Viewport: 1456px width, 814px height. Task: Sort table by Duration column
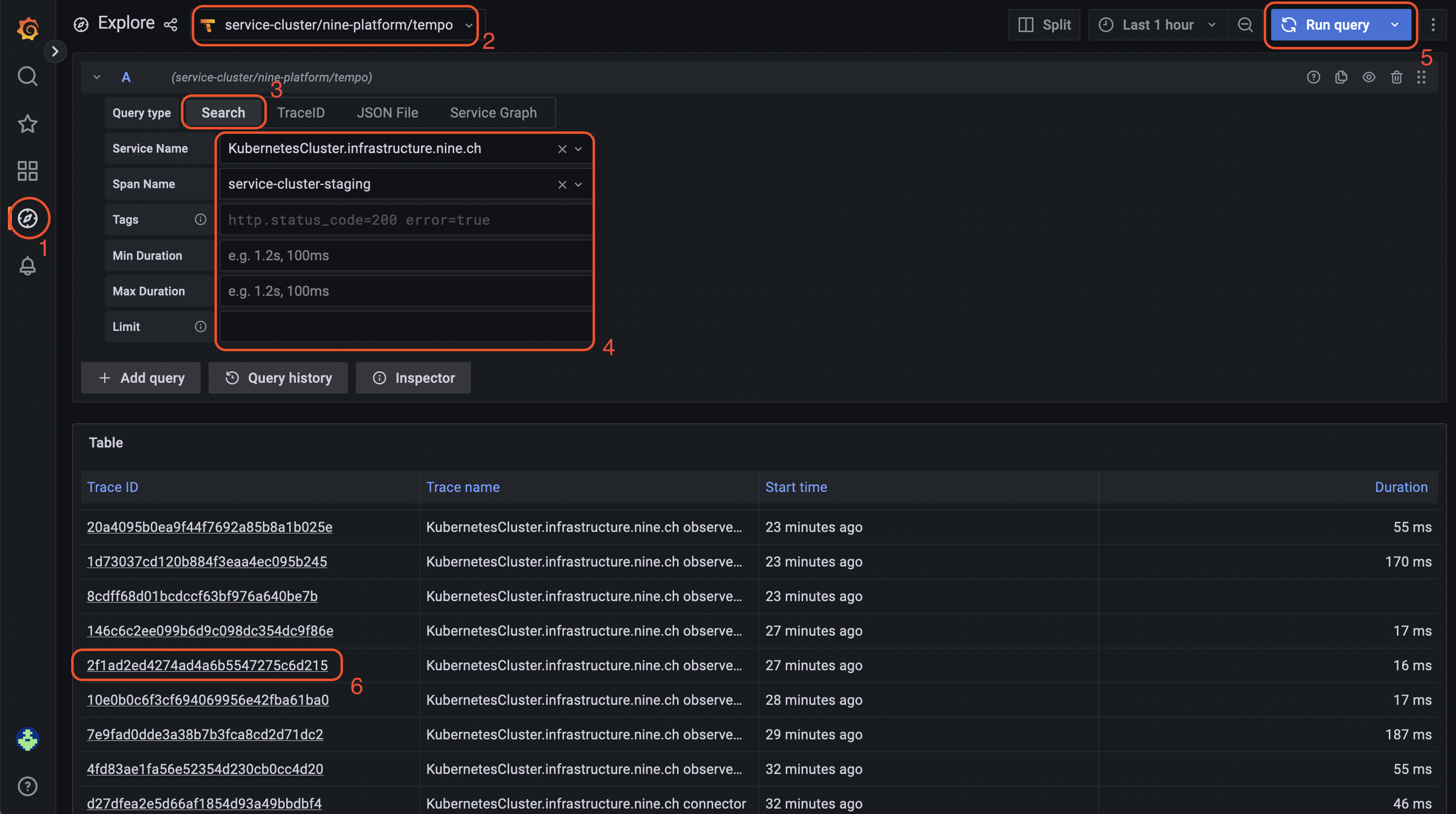tap(1401, 487)
